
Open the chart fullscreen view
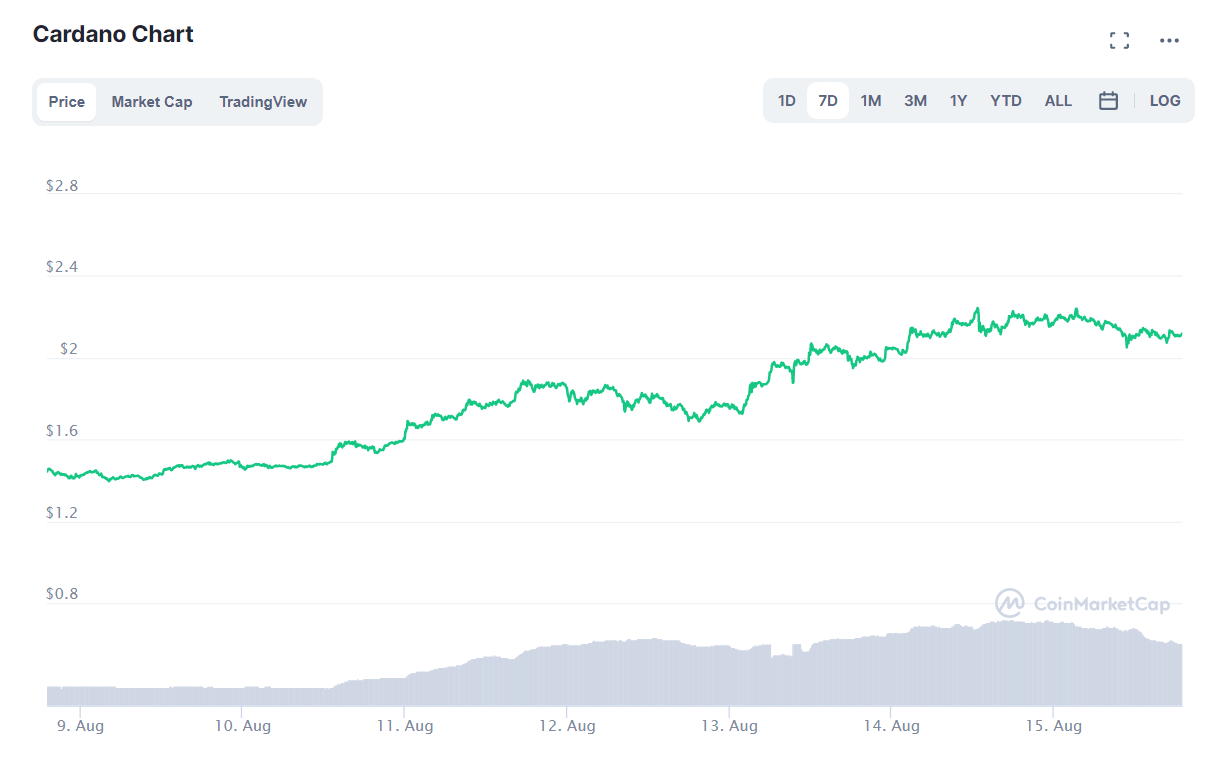coord(1119,40)
